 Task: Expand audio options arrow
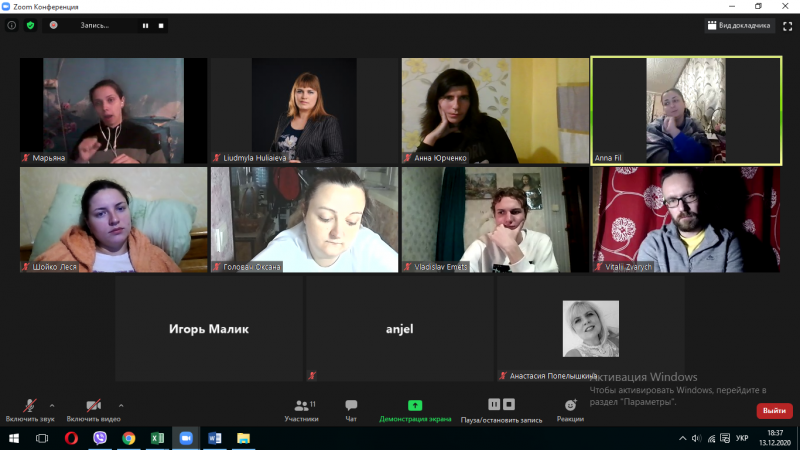(52, 406)
